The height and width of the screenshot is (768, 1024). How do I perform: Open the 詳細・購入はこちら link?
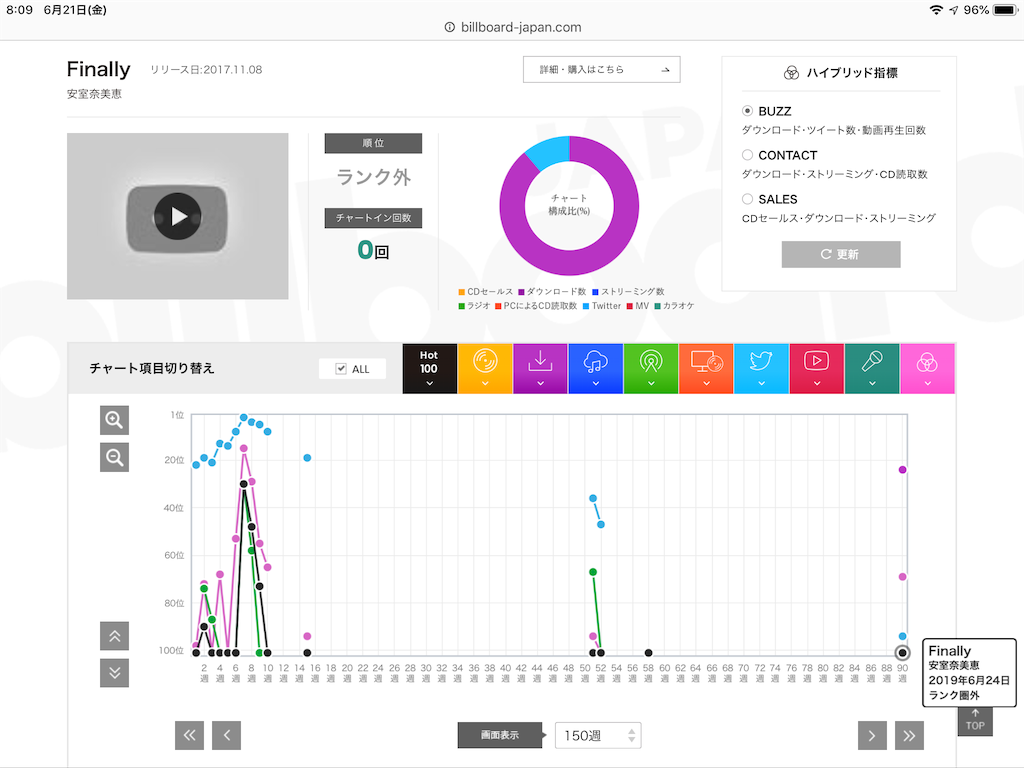pos(601,69)
